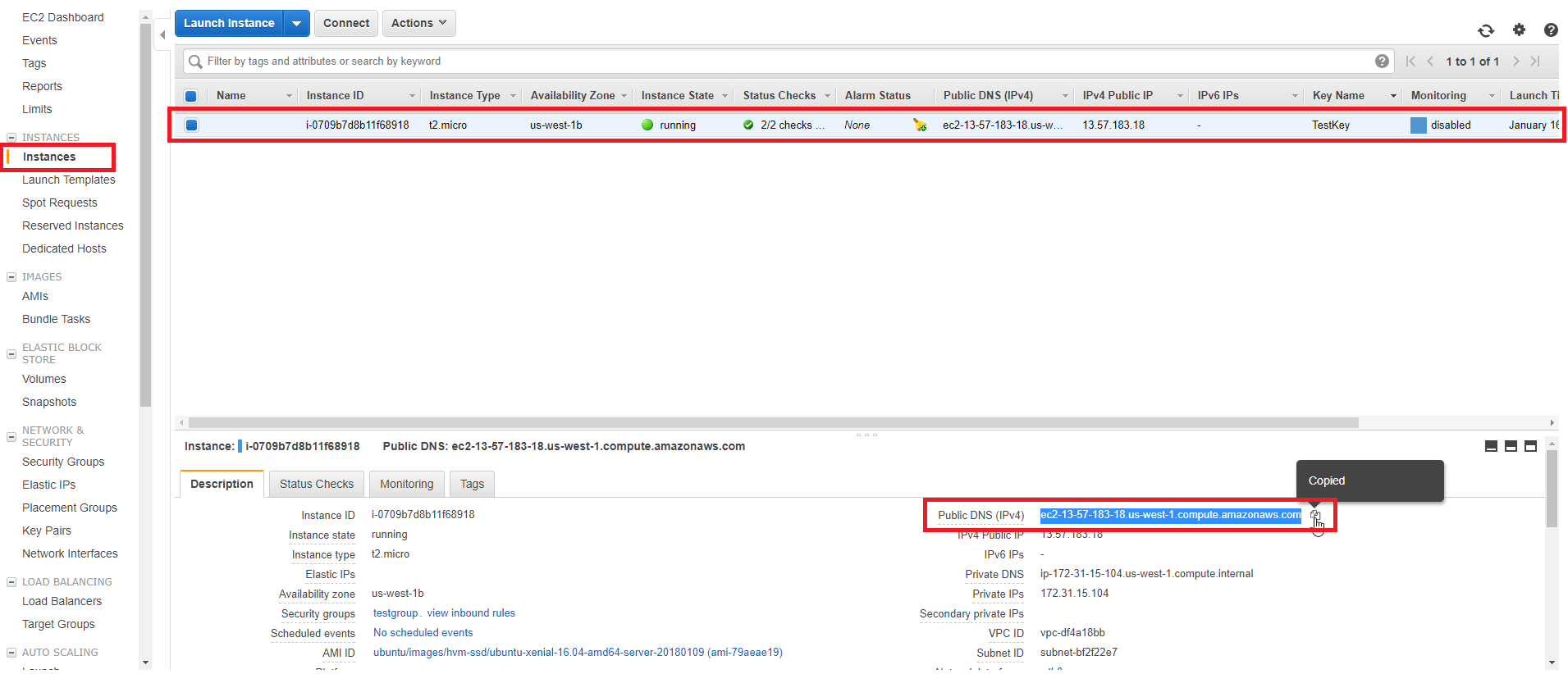Collapse the INSTANCES sidebar section

click(x=11, y=138)
